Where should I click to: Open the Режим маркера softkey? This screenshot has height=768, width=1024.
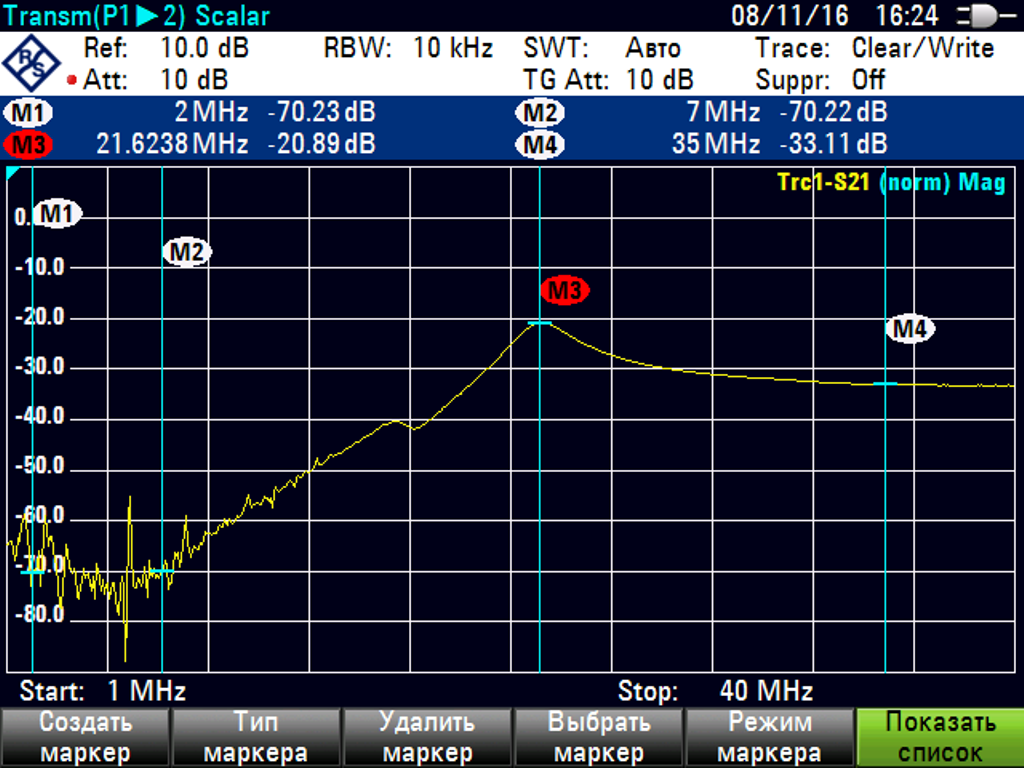coord(768,737)
